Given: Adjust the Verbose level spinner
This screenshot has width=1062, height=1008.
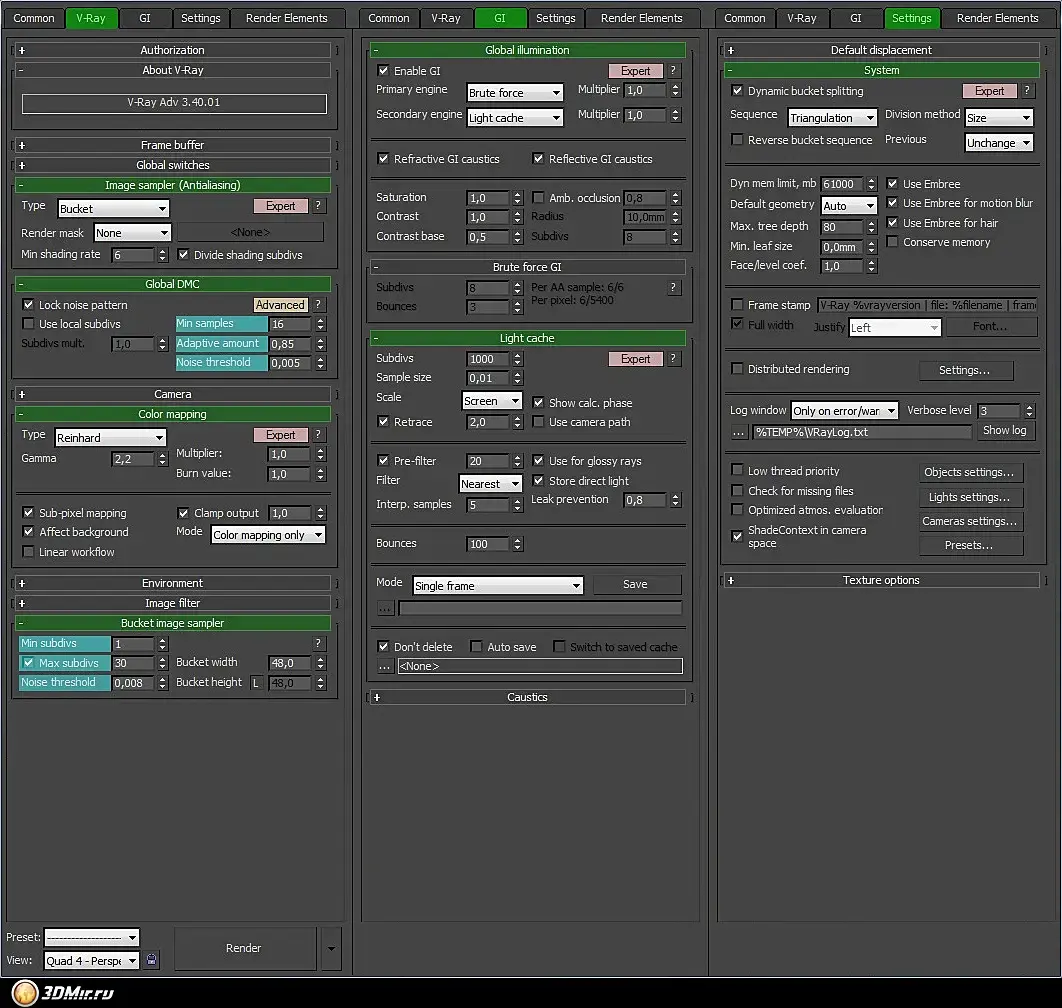Looking at the screenshot, I should click(1029, 411).
